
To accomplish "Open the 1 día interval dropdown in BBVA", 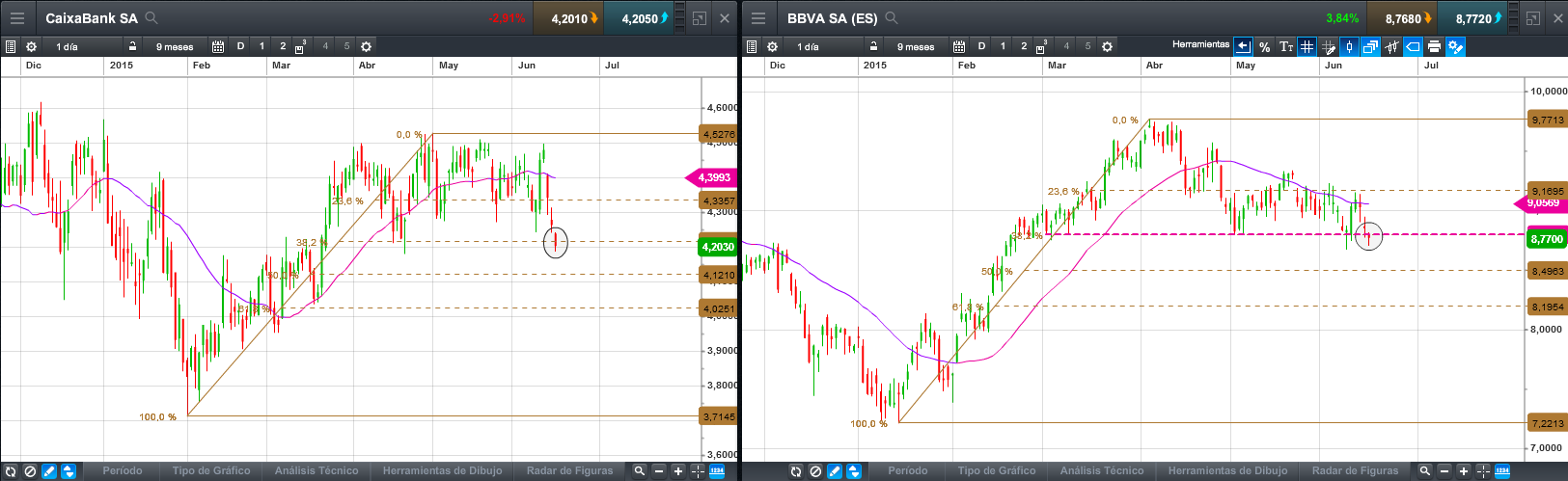I will click(x=823, y=46).
